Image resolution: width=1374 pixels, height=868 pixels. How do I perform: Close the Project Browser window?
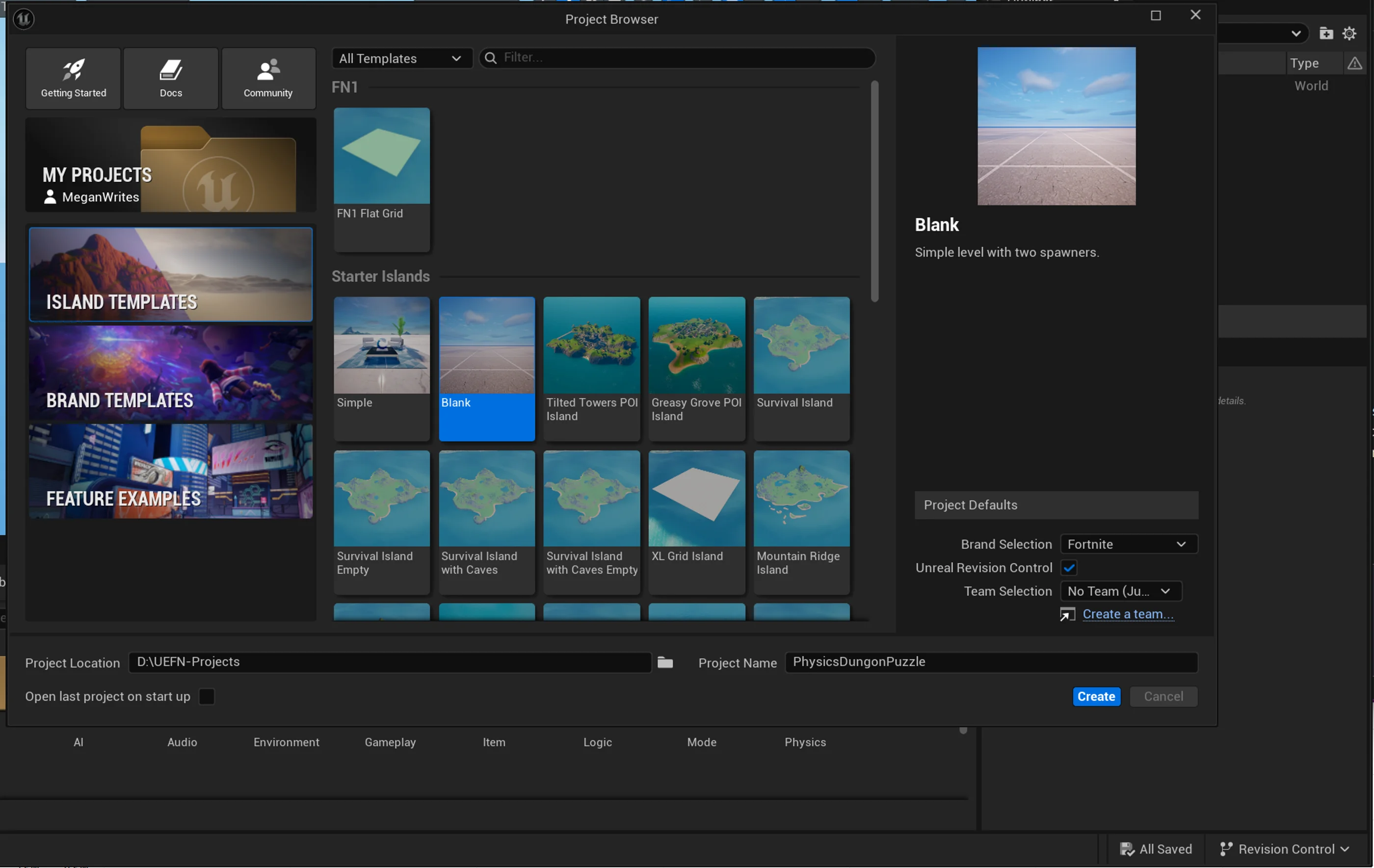[x=1195, y=15]
